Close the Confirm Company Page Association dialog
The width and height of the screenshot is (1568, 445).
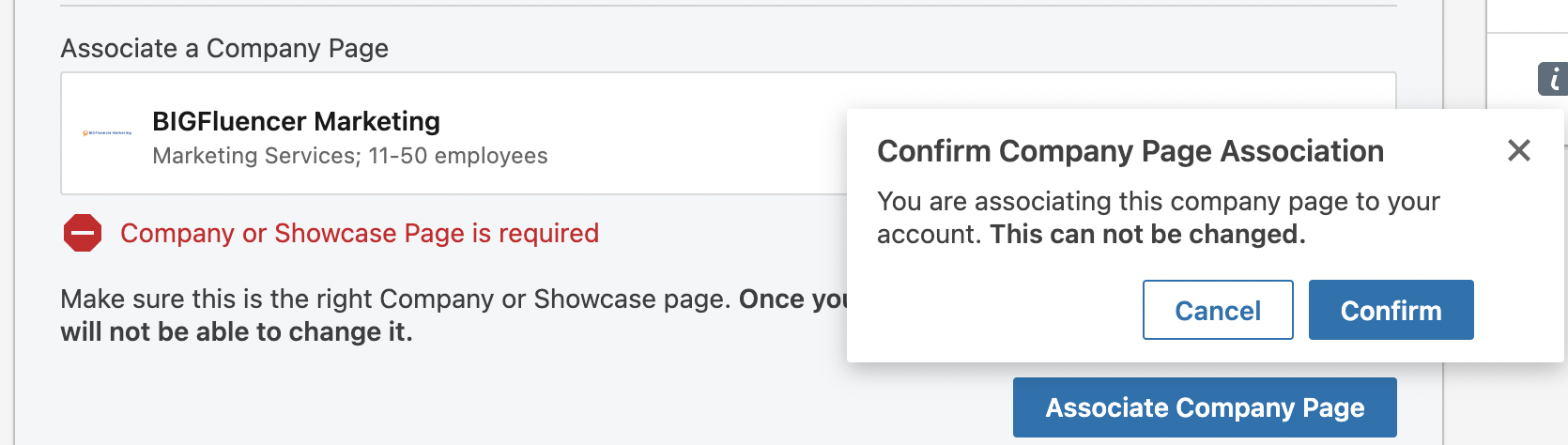(1518, 150)
